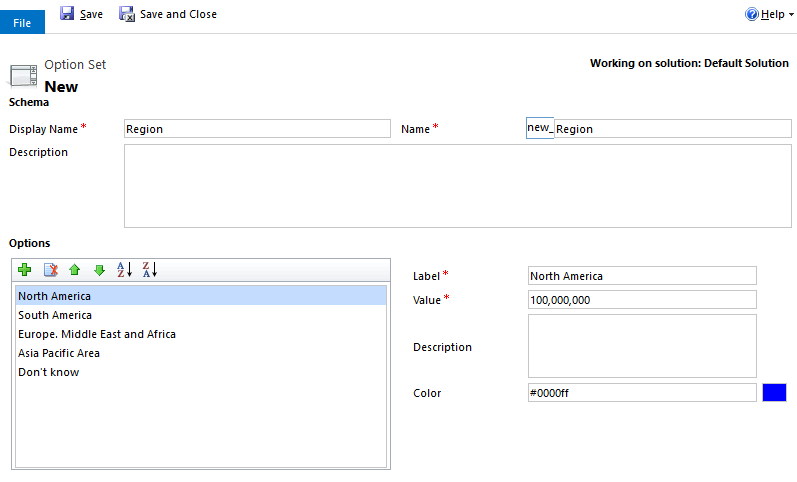Open the File menu
This screenshot has width=797, height=482.
point(22,22)
